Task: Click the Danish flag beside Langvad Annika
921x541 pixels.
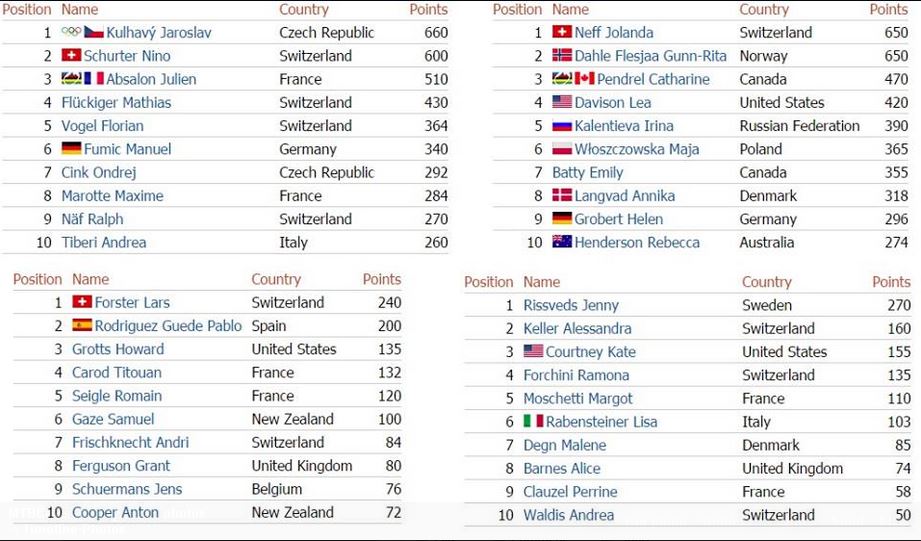Action: (562, 195)
